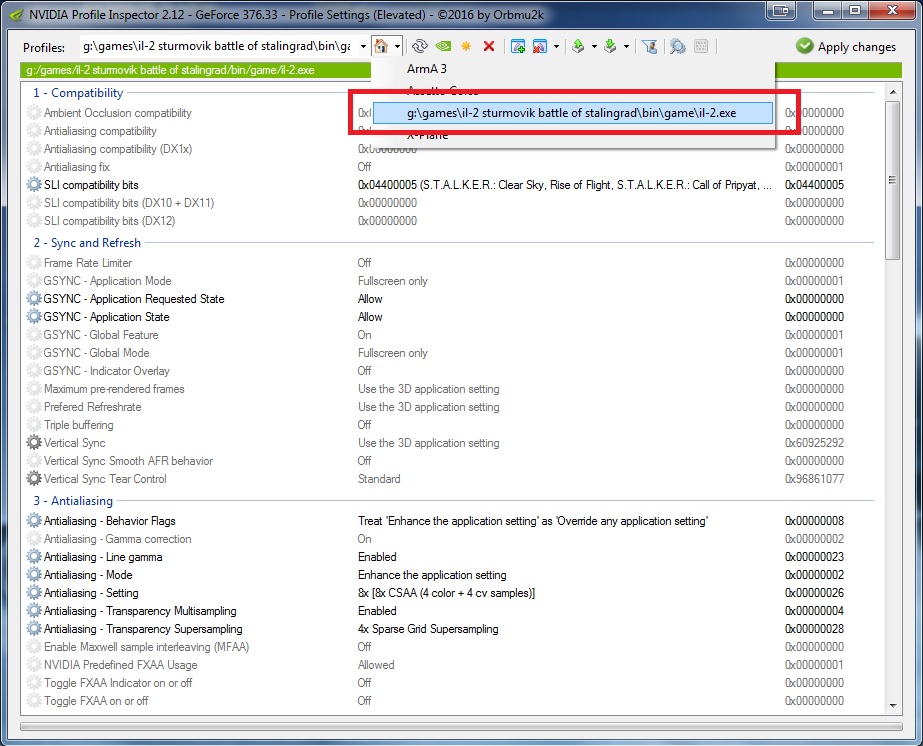This screenshot has height=746, width=923.
Task: Click the export profile icon
Action: click(x=578, y=46)
